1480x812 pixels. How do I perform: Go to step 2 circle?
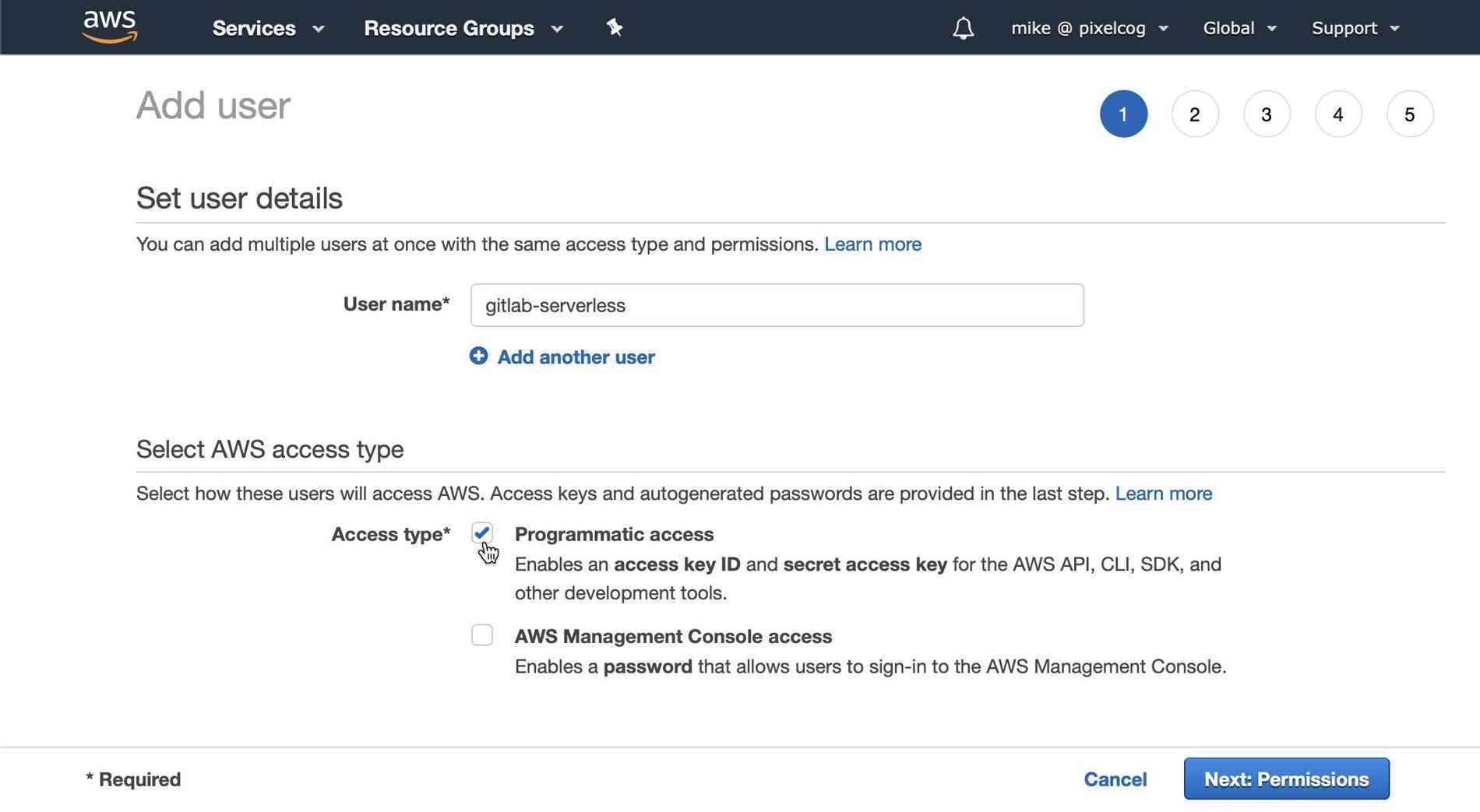(1195, 114)
